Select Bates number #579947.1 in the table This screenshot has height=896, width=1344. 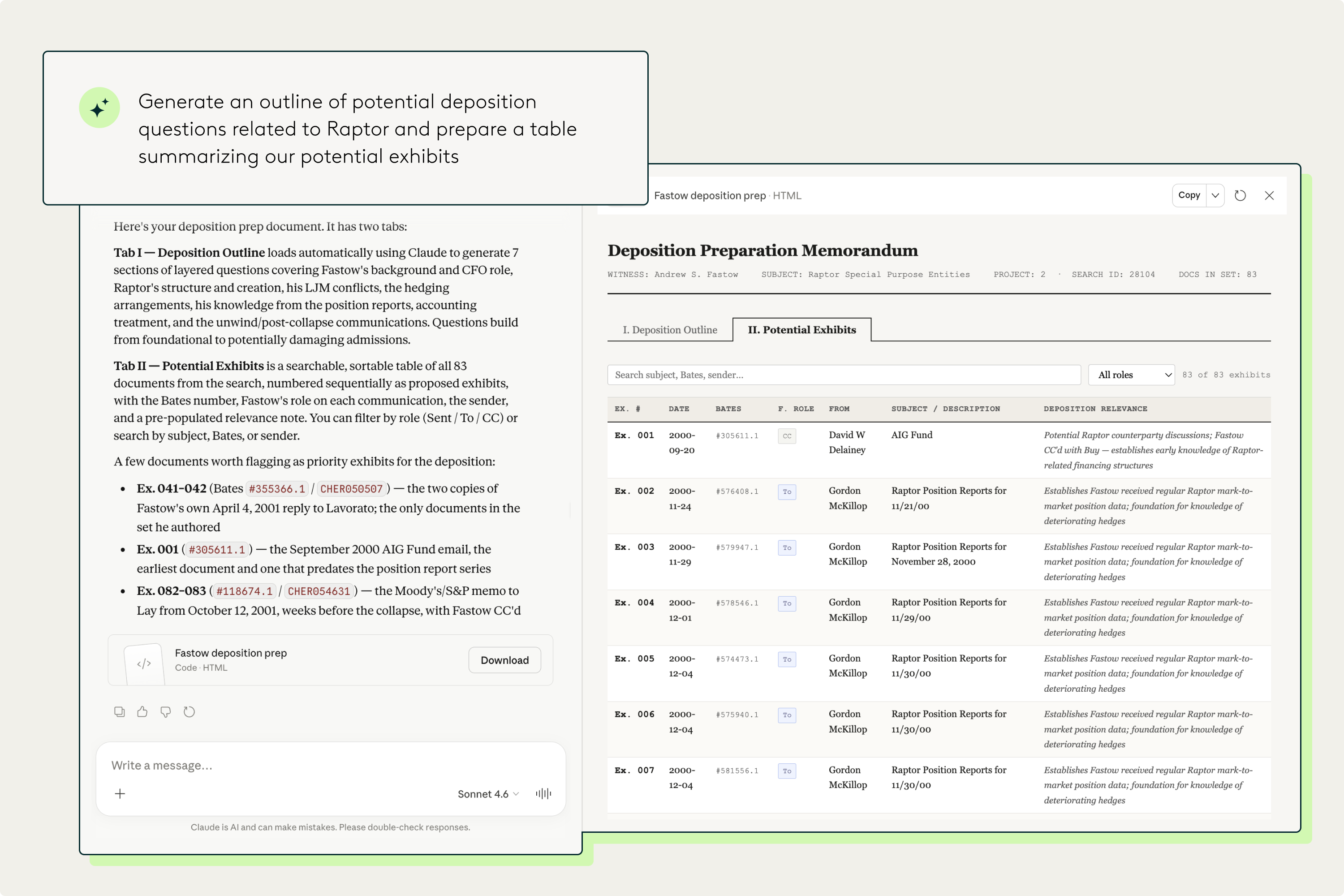click(x=737, y=547)
